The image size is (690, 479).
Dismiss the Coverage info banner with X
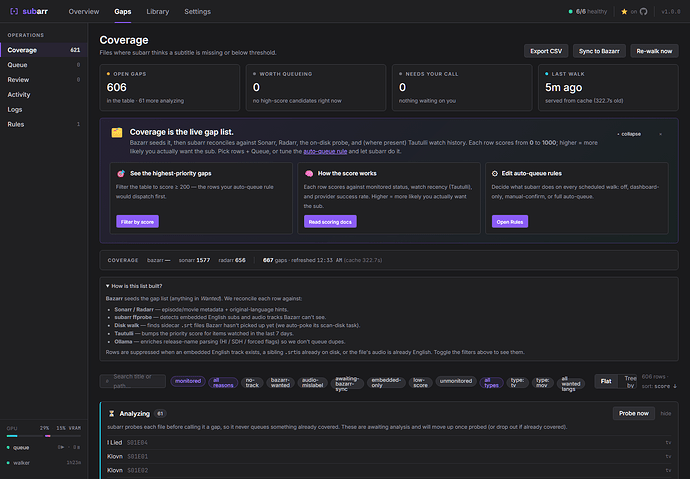(660, 134)
